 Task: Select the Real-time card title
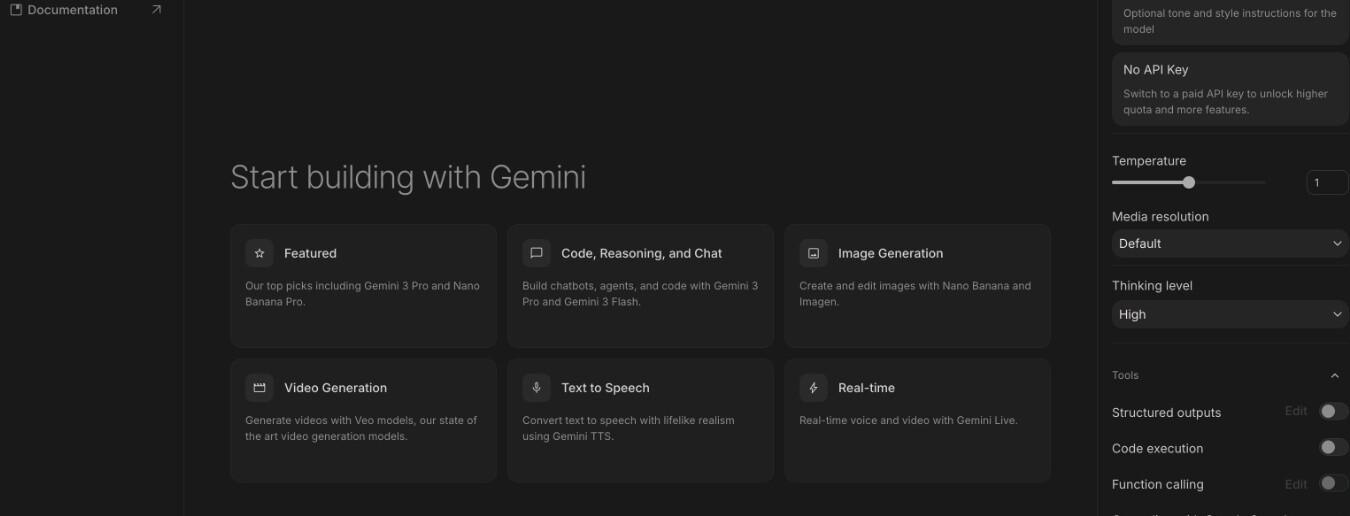point(866,388)
